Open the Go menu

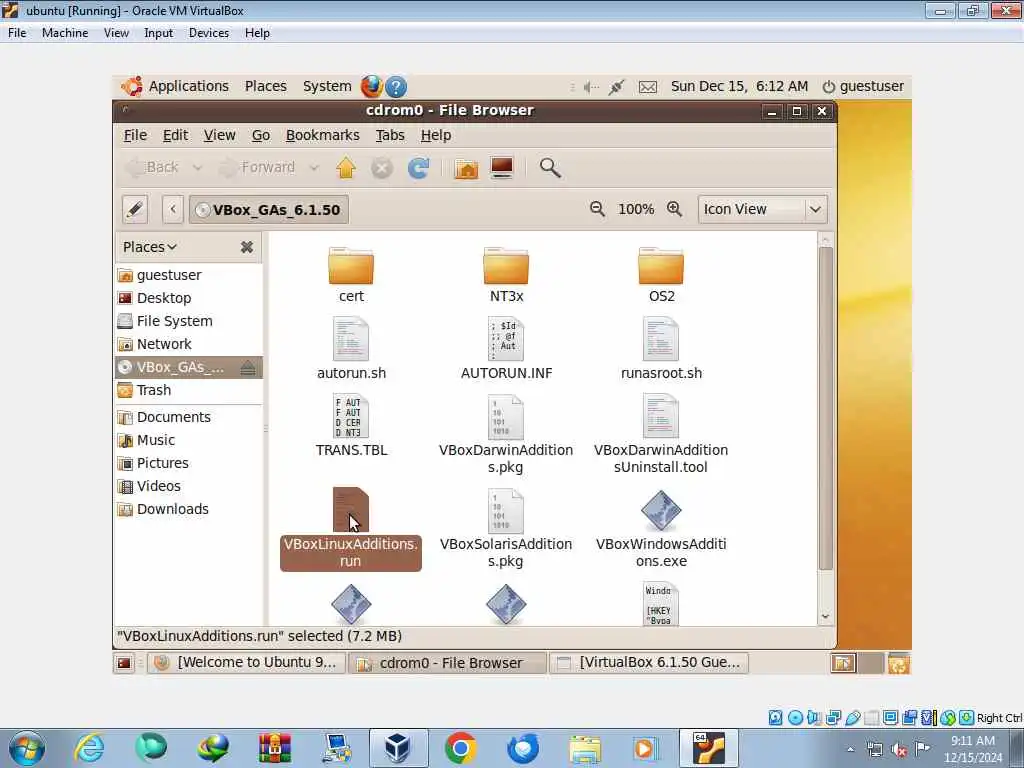pyautogui.click(x=261, y=135)
